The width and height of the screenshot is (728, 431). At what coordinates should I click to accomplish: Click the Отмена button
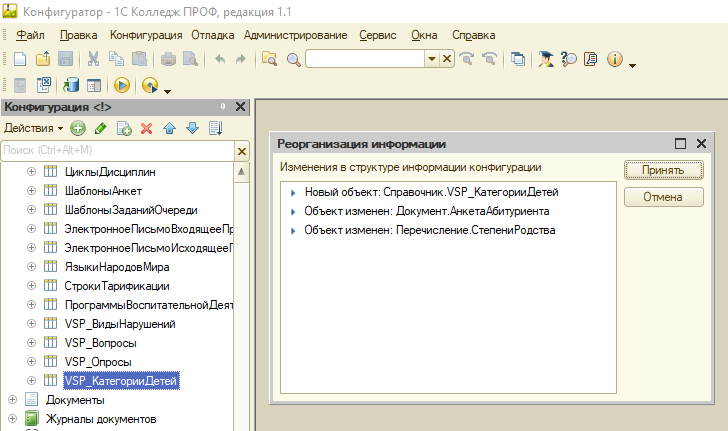point(663,197)
